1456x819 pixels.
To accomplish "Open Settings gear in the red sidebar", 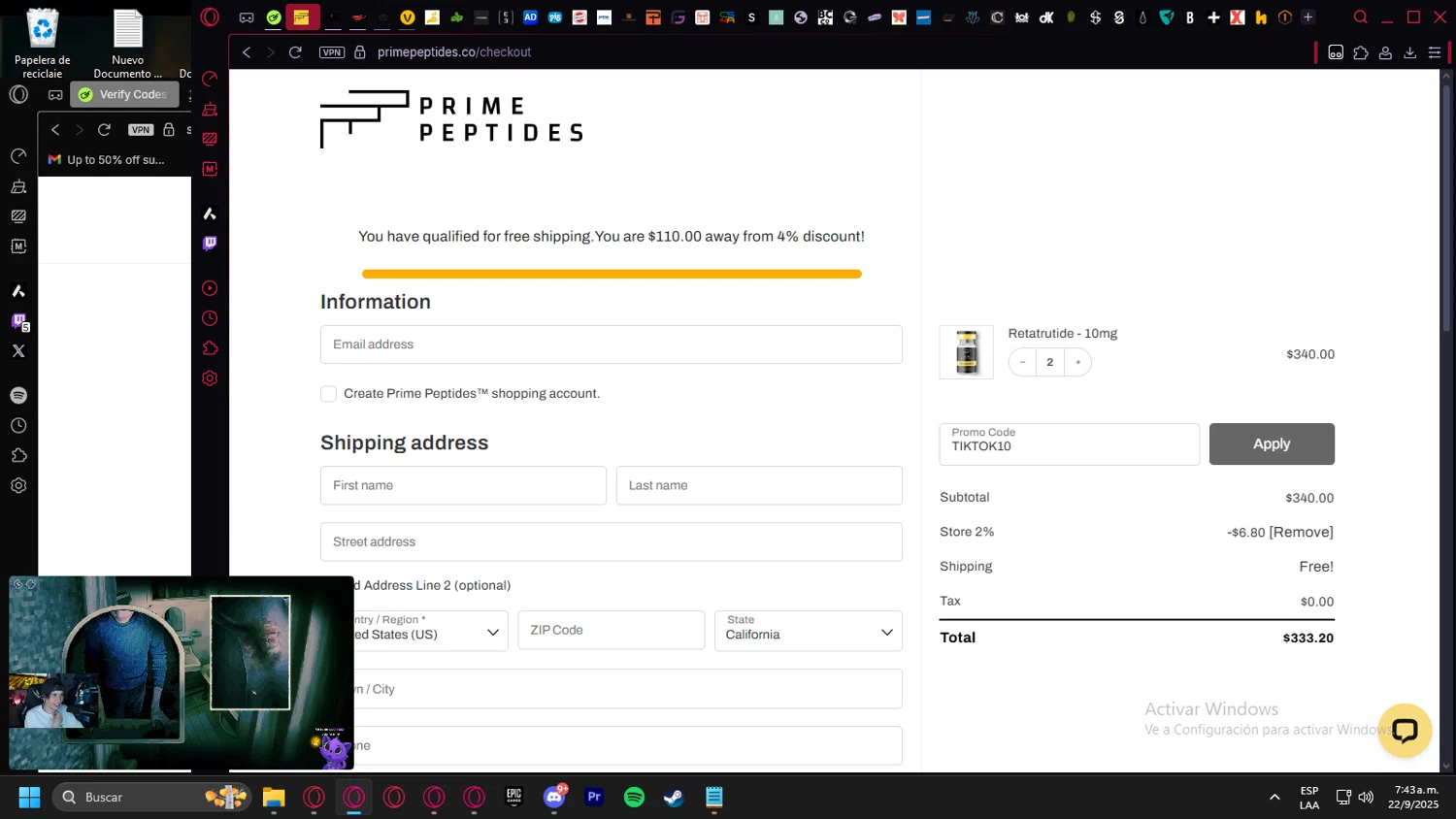I will point(210,378).
